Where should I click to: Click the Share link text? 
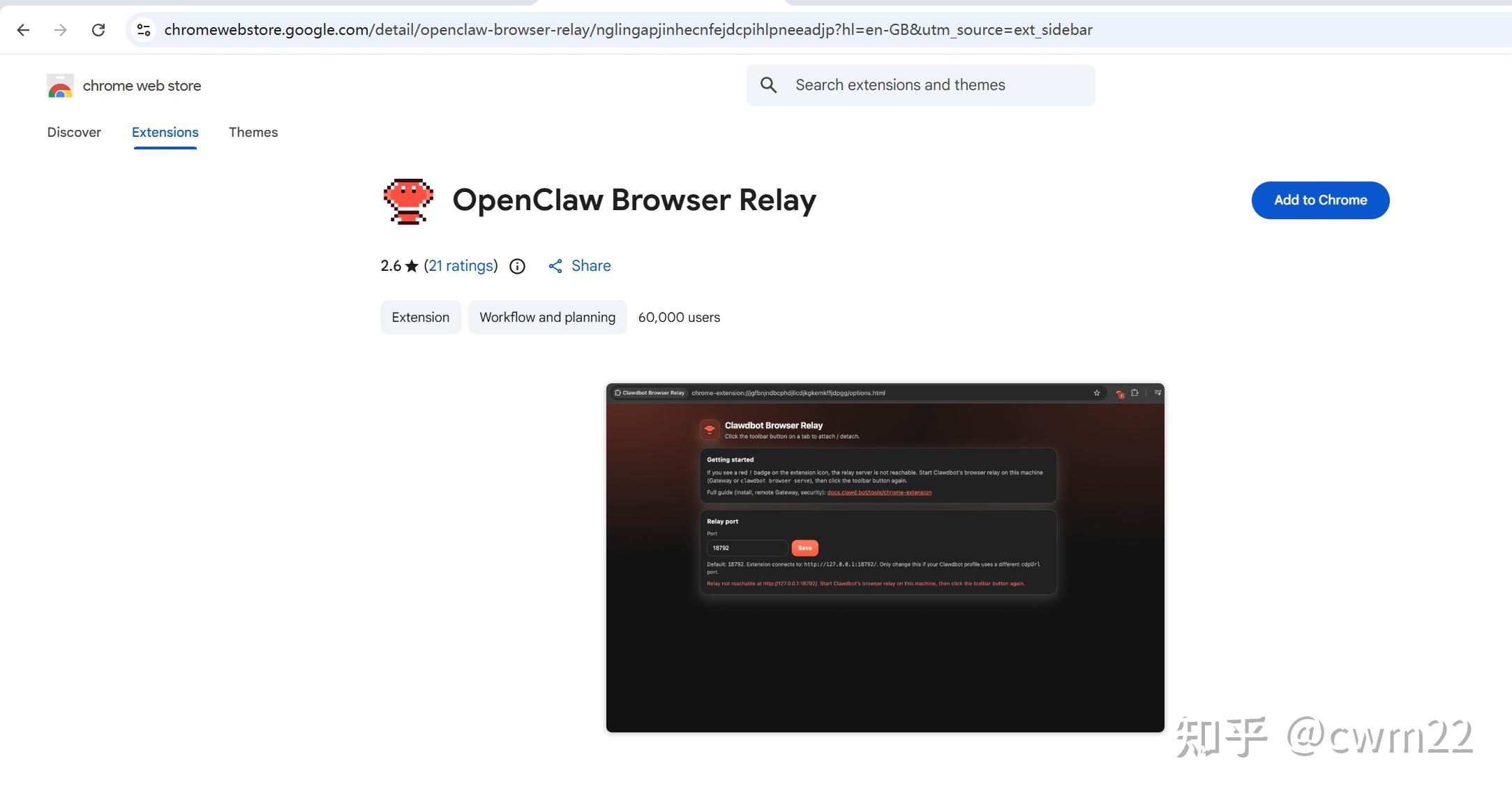click(x=591, y=266)
